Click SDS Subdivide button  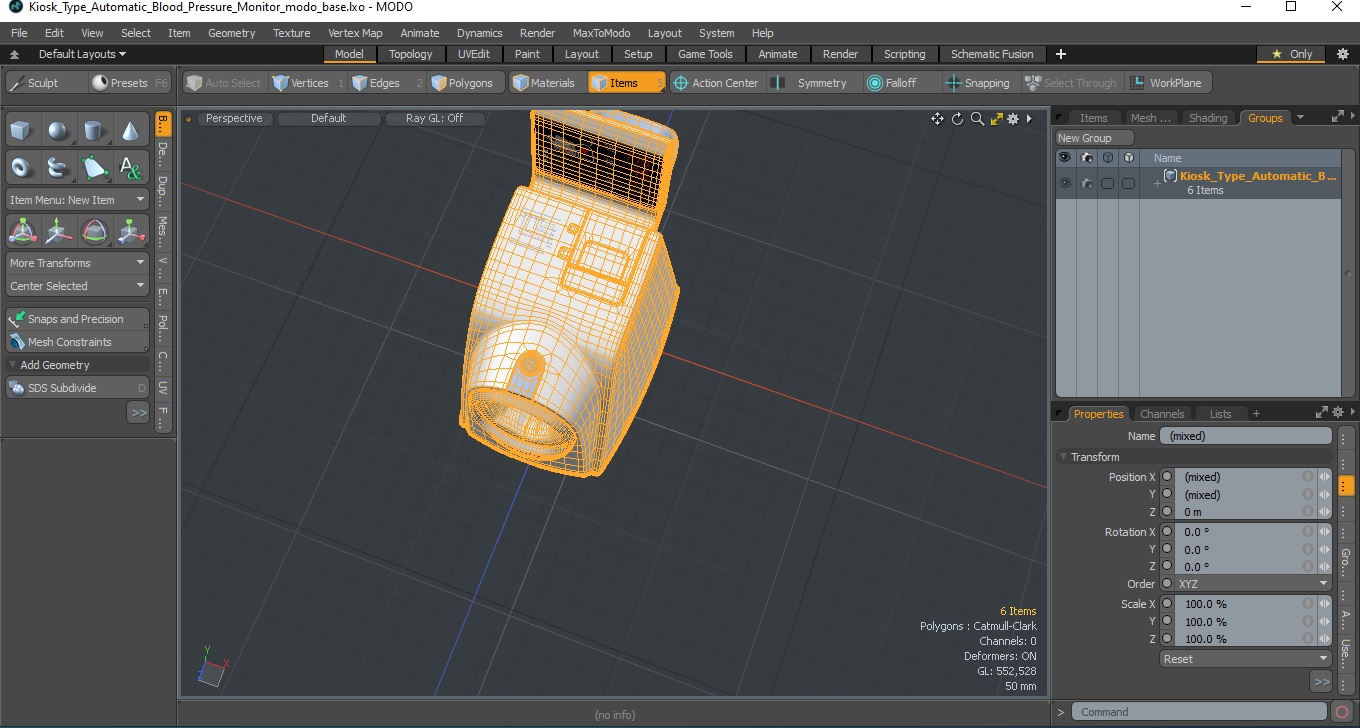click(x=77, y=388)
